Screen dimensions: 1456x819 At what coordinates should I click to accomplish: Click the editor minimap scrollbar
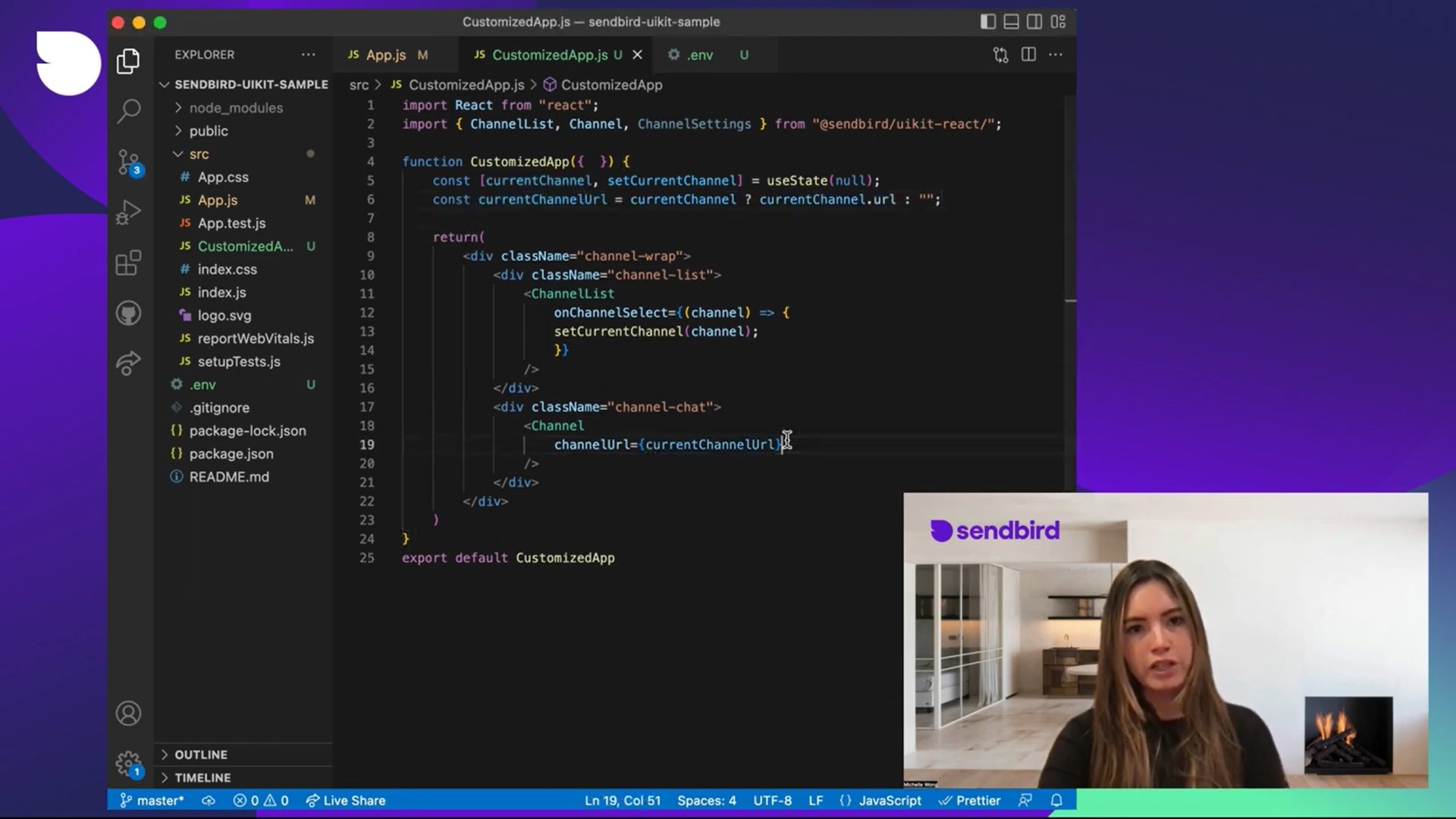1070,227
